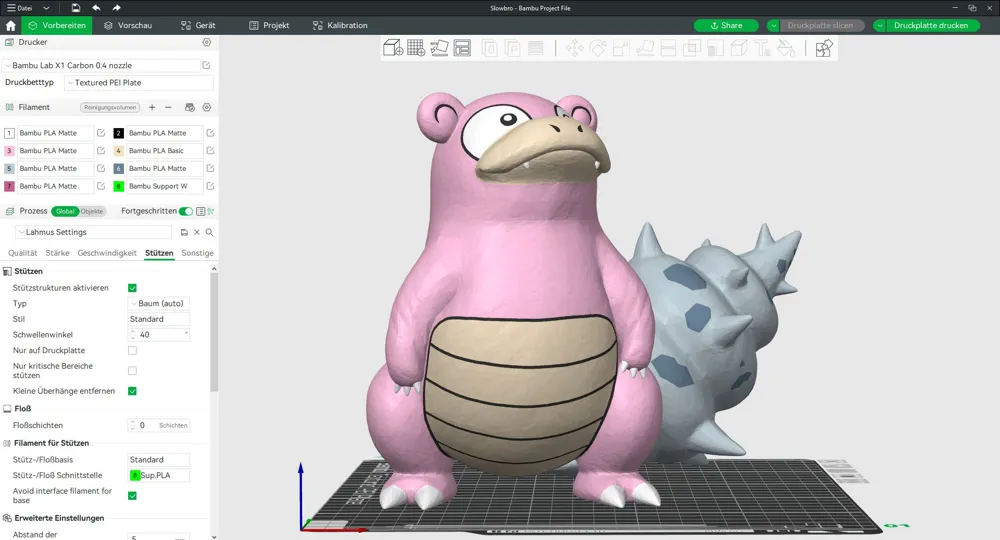
Task: Edit filament 8 Bambu Support W preset
Action: coord(210,186)
